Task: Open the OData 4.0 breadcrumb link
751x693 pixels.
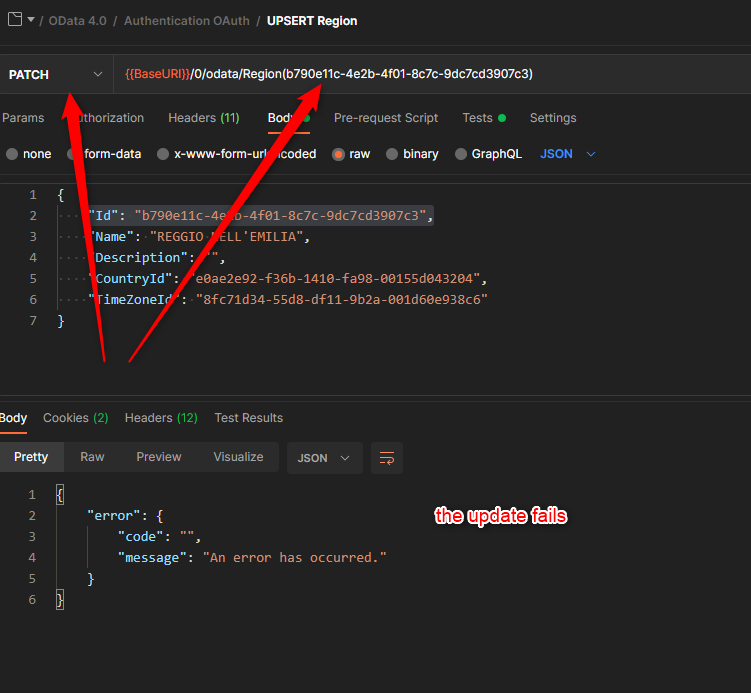Action: (x=78, y=21)
